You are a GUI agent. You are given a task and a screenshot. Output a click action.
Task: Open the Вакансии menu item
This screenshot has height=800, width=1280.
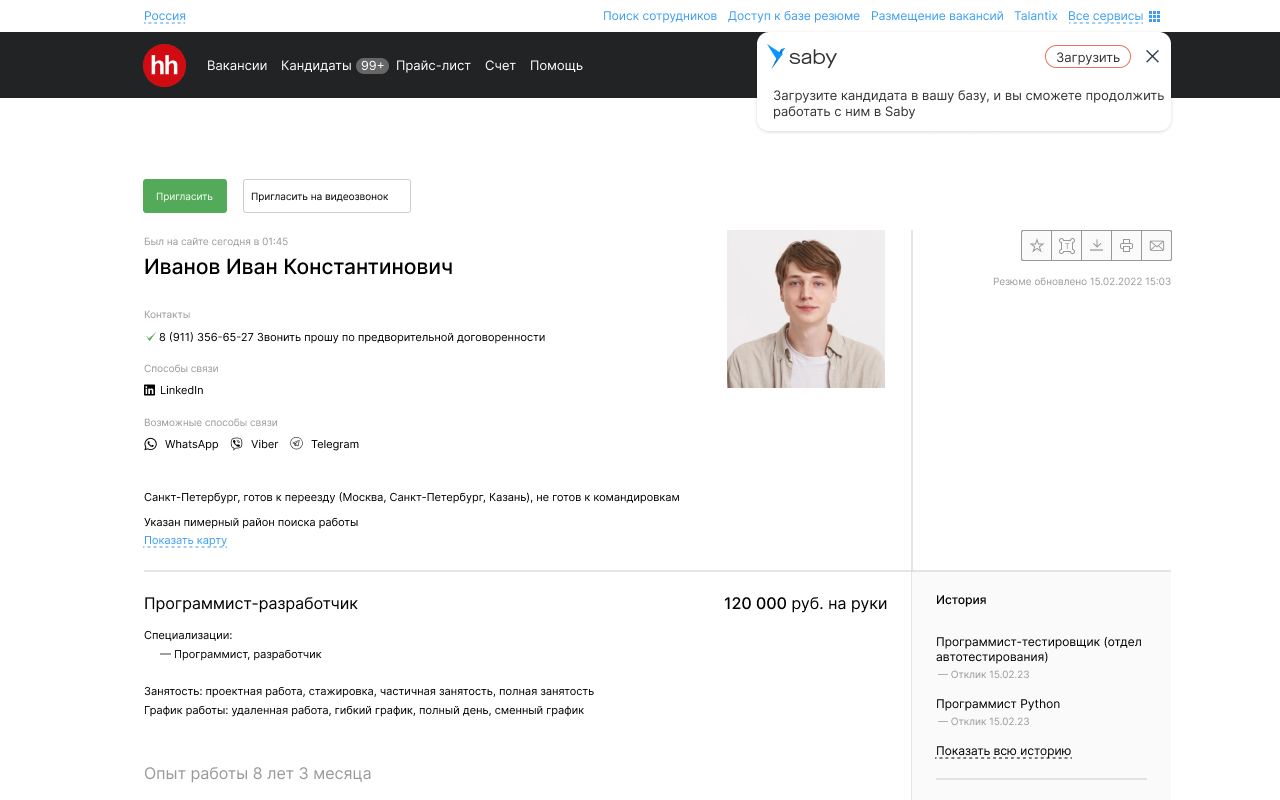coord(237,65)
